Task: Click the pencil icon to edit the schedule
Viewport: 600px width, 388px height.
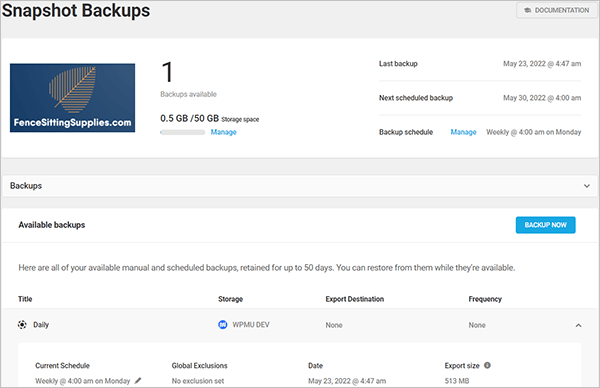Action: pos(138,380)
